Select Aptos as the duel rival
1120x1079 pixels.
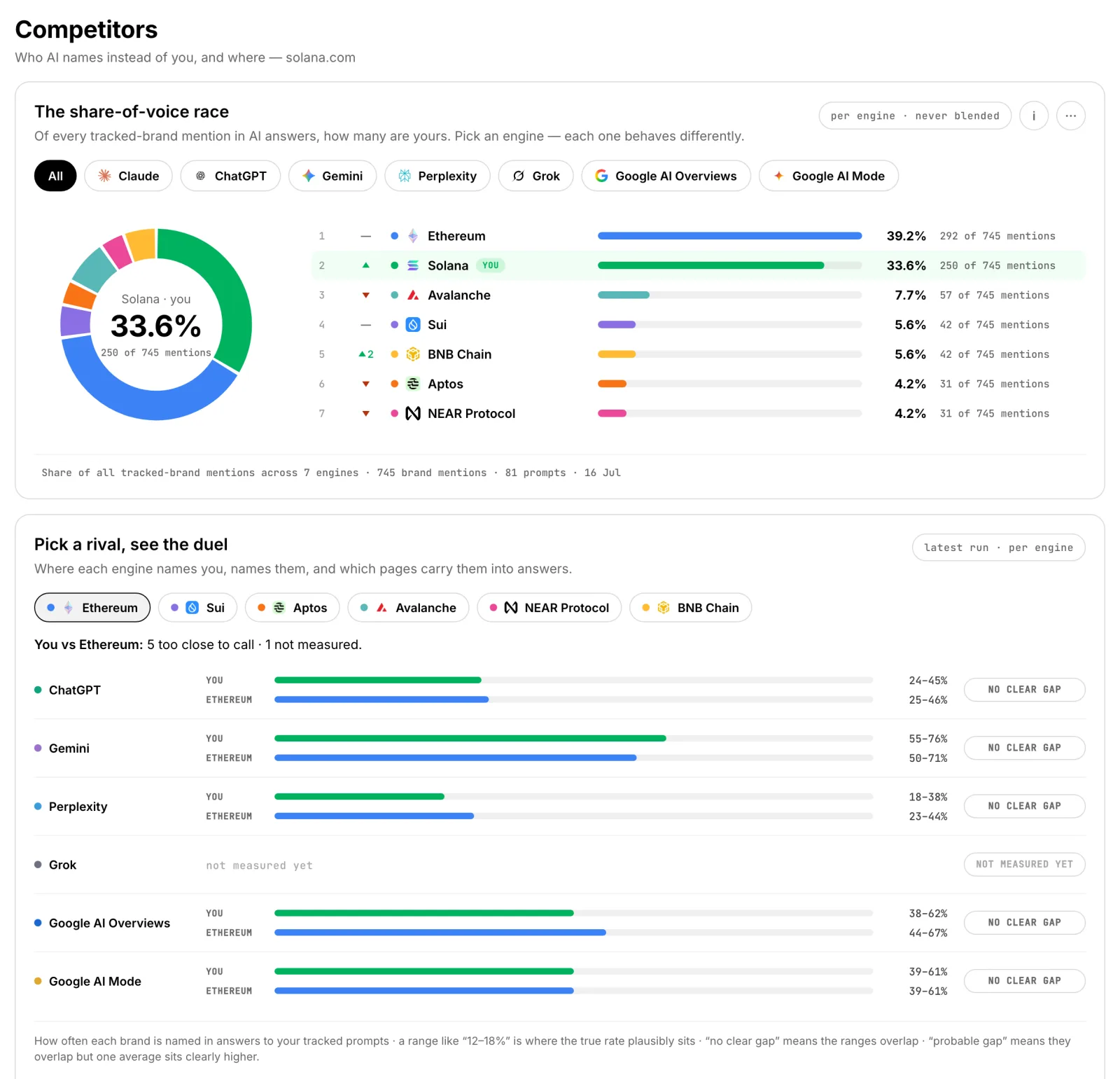coord(293,608)
